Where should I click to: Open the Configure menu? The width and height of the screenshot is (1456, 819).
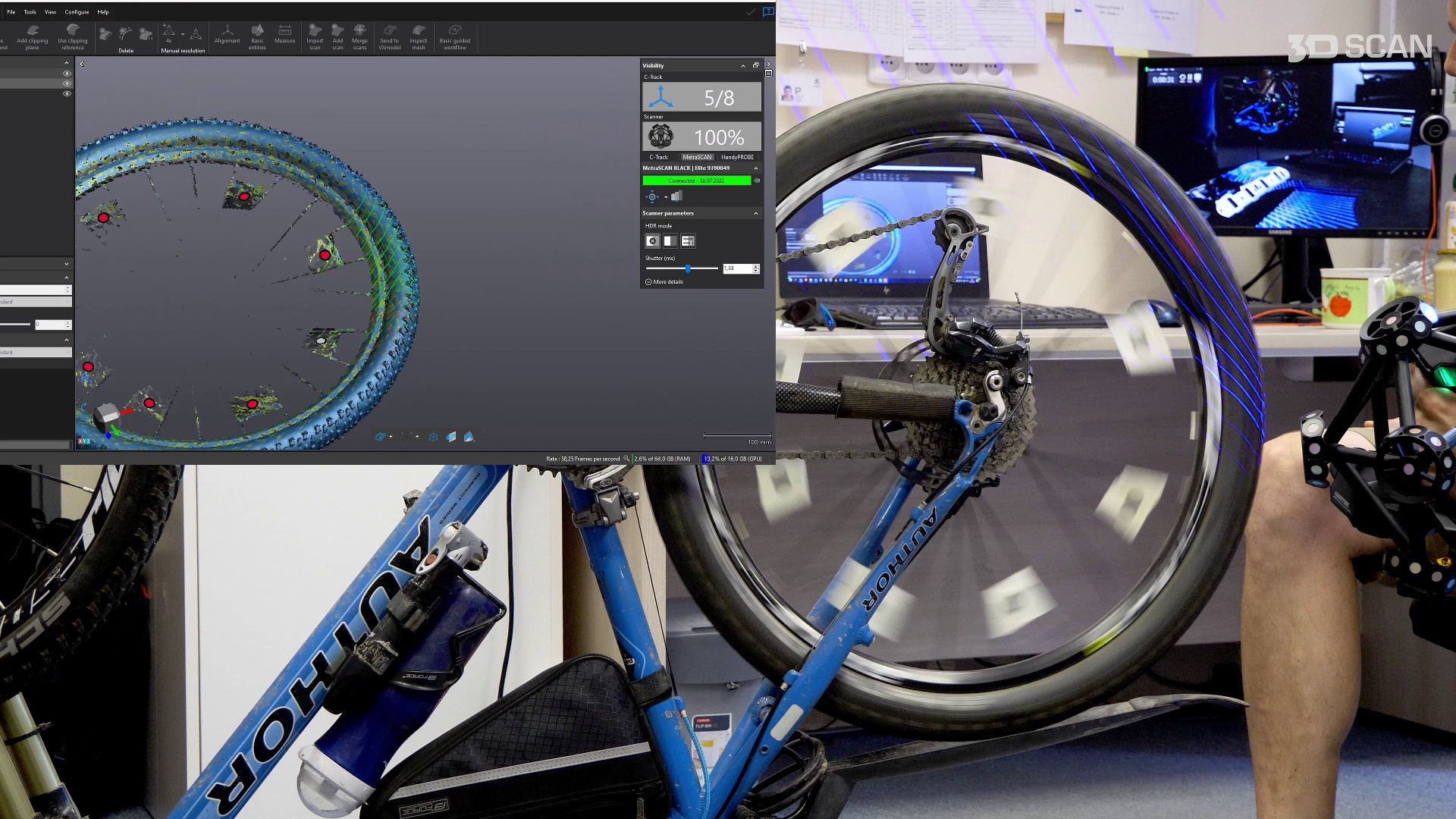point(77,12)
